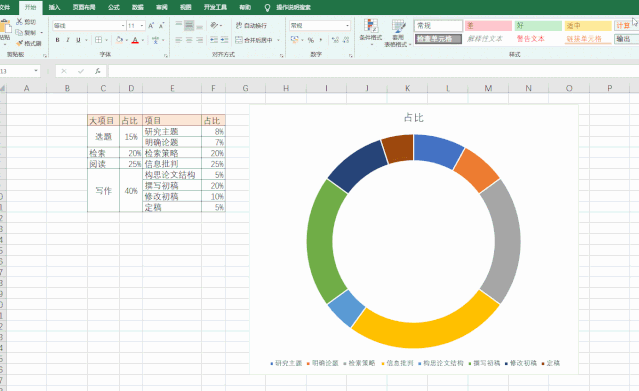The height and width of the screenshot is (391, 639).
Task: Toggle middle vertical alignment
Action: 189,25
